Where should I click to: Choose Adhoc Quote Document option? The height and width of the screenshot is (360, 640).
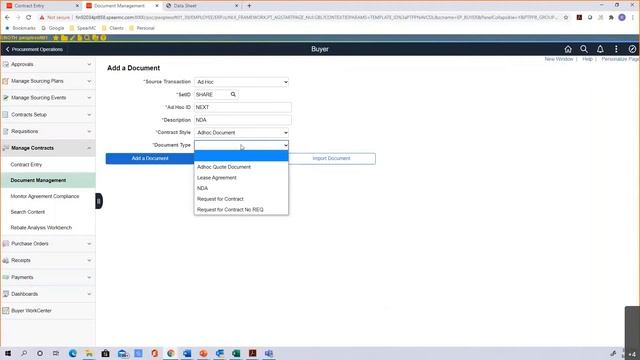click(241, 167)
